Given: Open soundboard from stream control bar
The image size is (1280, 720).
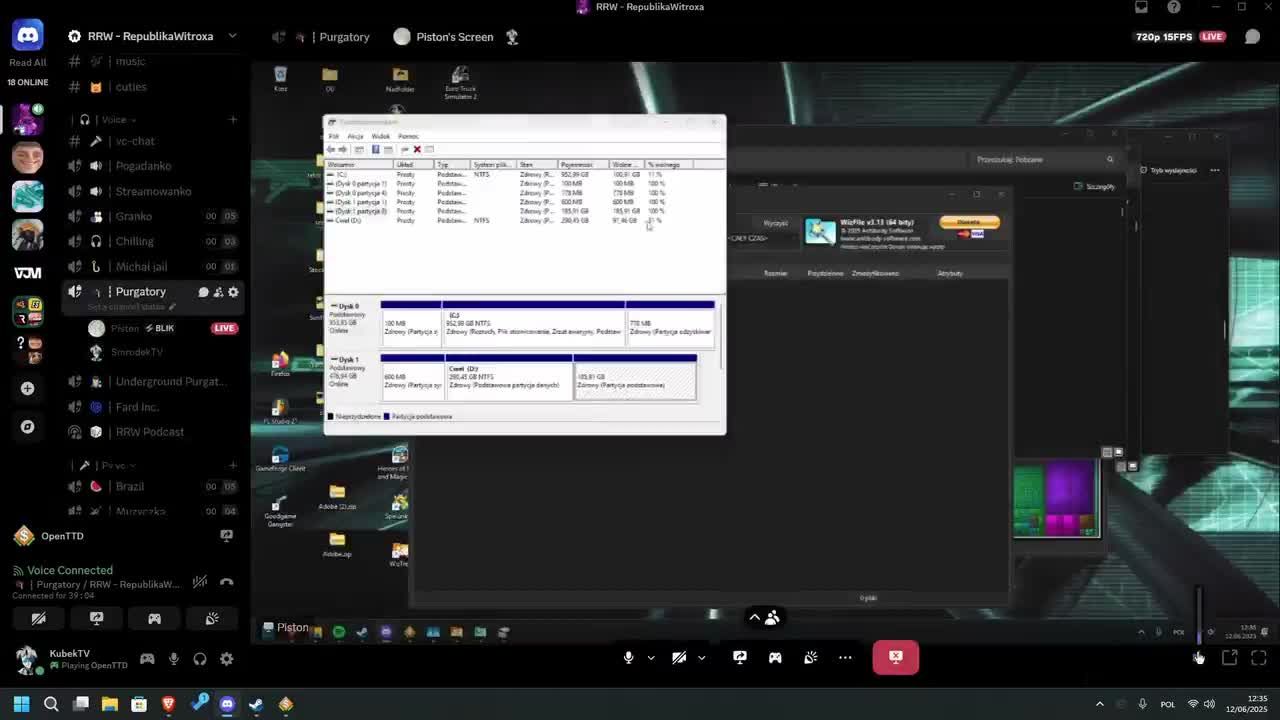Looking at the screenshot, I should point(811,657).
